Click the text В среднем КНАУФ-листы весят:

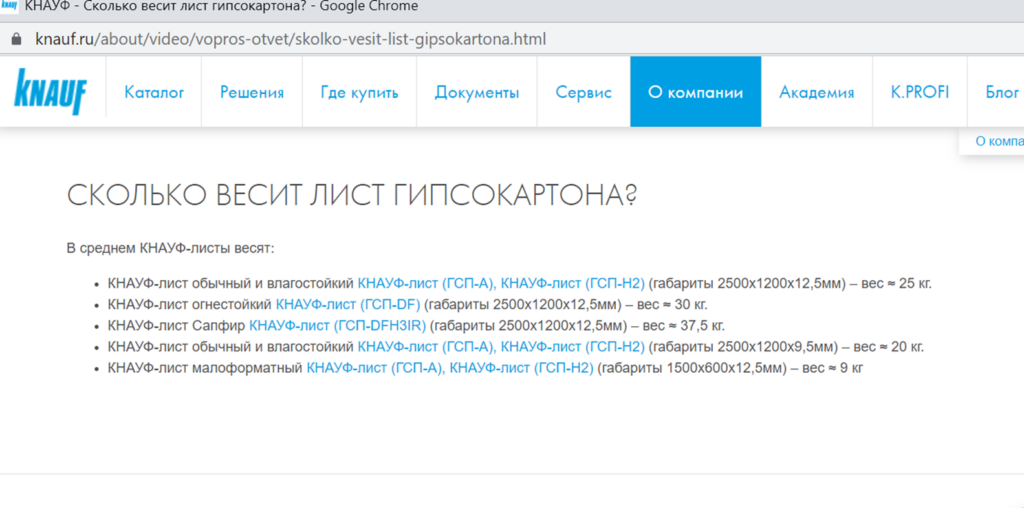tap(171, 248)
